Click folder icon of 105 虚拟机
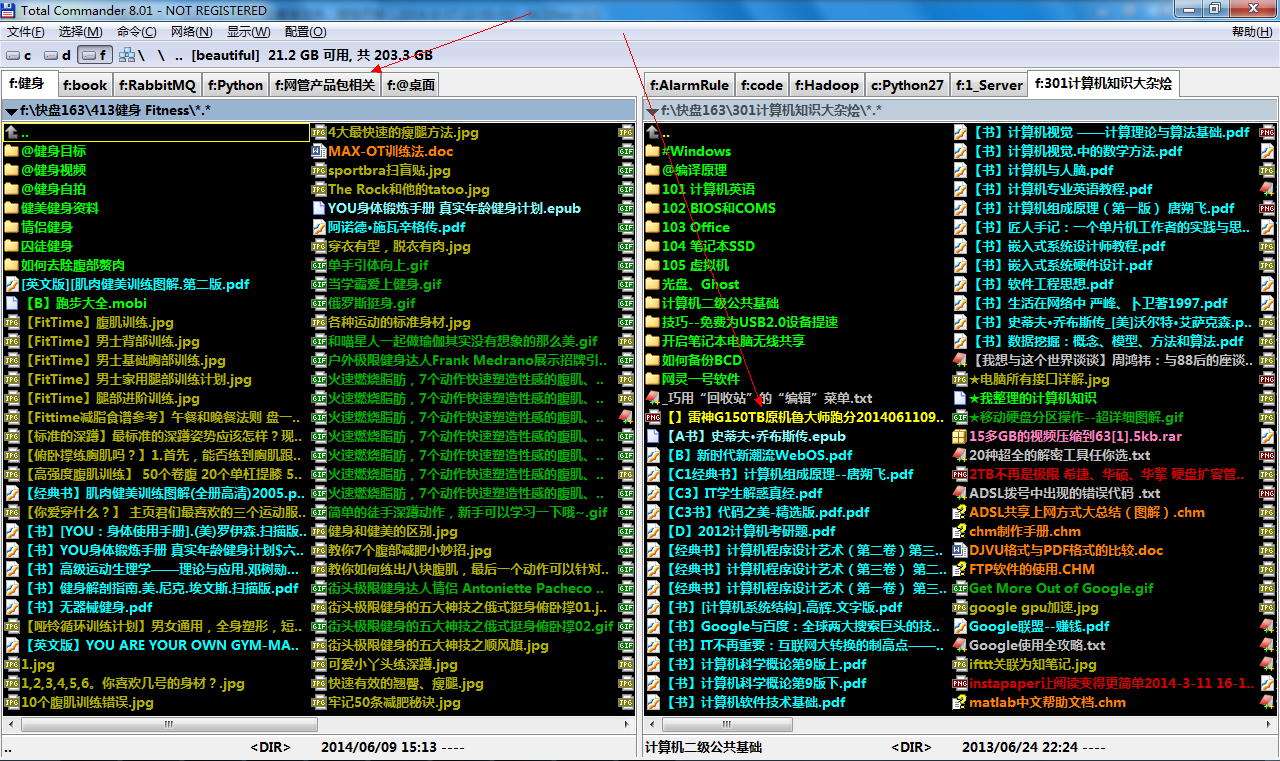Screen dimensions: 1280x761 [x=652, y=265]
